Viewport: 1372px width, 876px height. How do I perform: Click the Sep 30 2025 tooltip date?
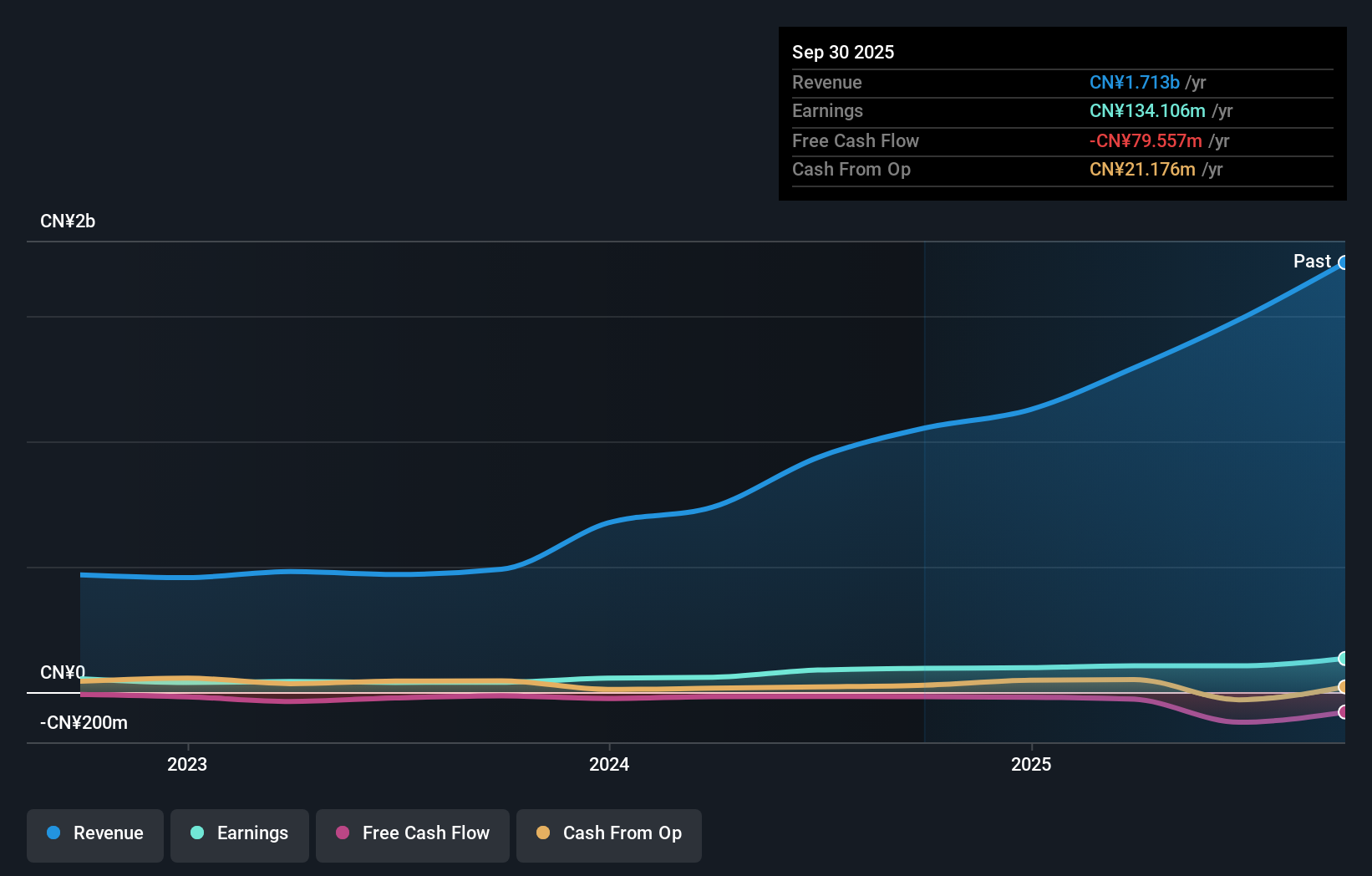[x=843, y=53]
